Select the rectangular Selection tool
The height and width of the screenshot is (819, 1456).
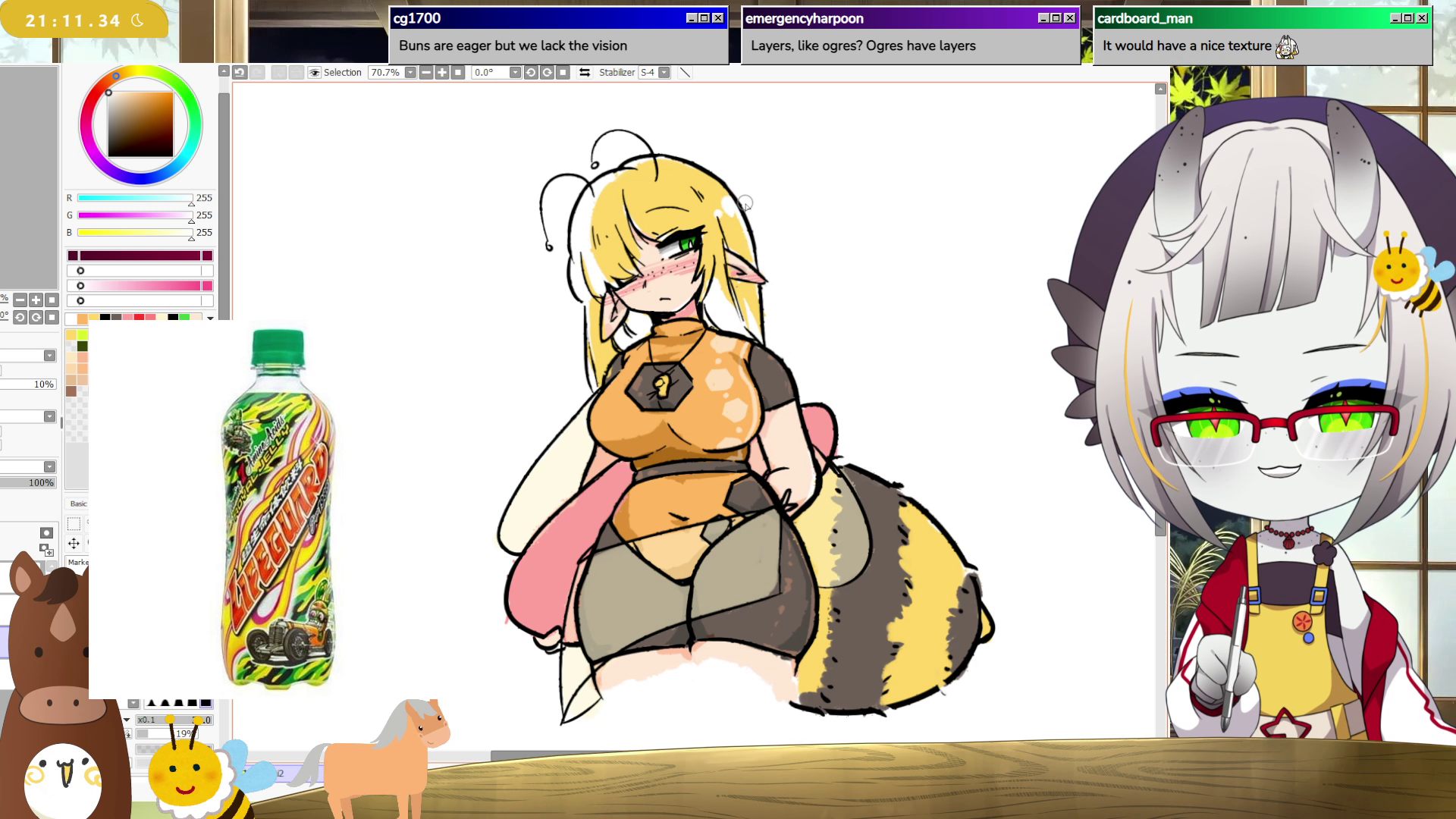click(74, 524)
